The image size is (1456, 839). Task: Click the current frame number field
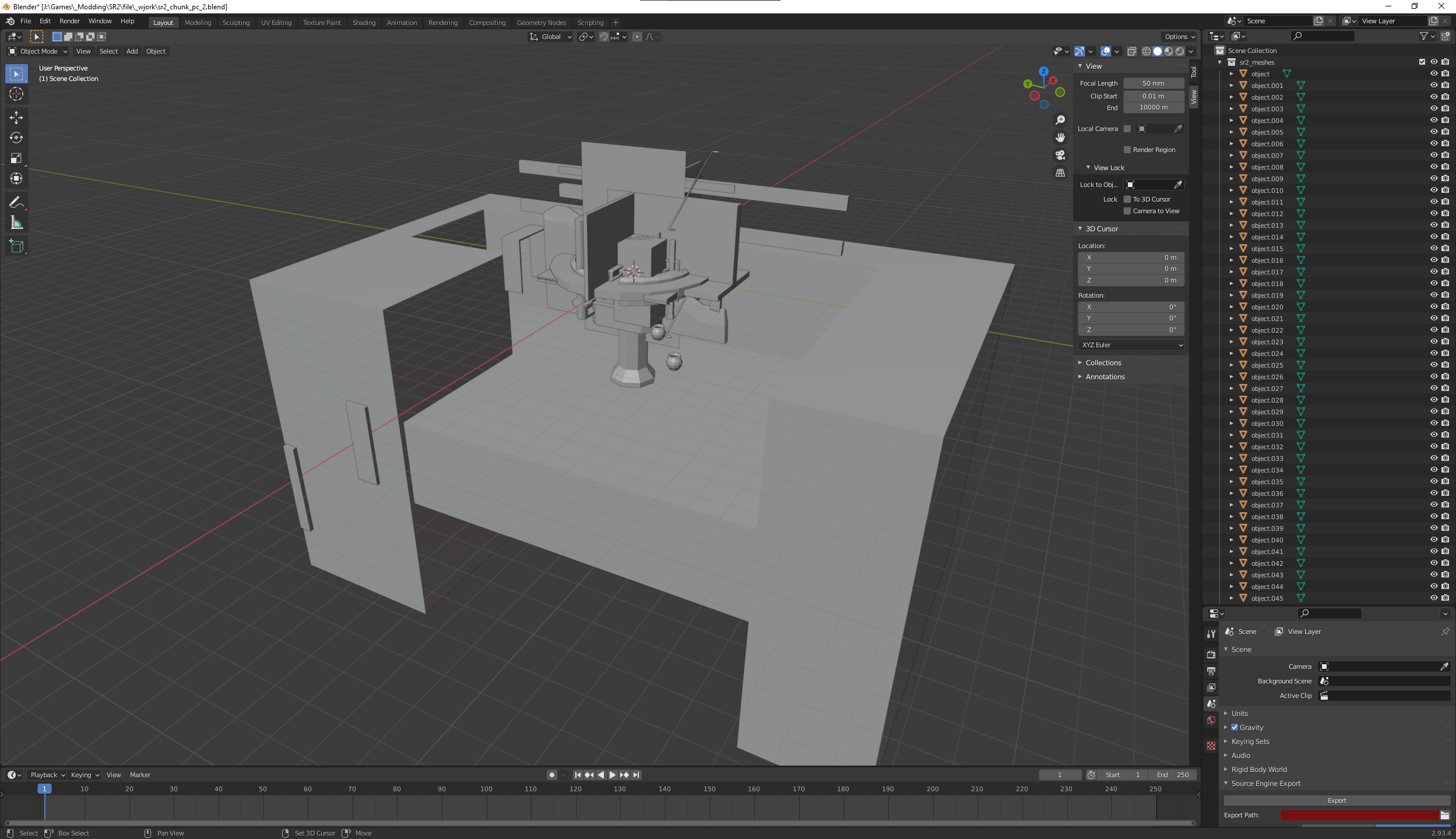click(x=1060, y=775)
